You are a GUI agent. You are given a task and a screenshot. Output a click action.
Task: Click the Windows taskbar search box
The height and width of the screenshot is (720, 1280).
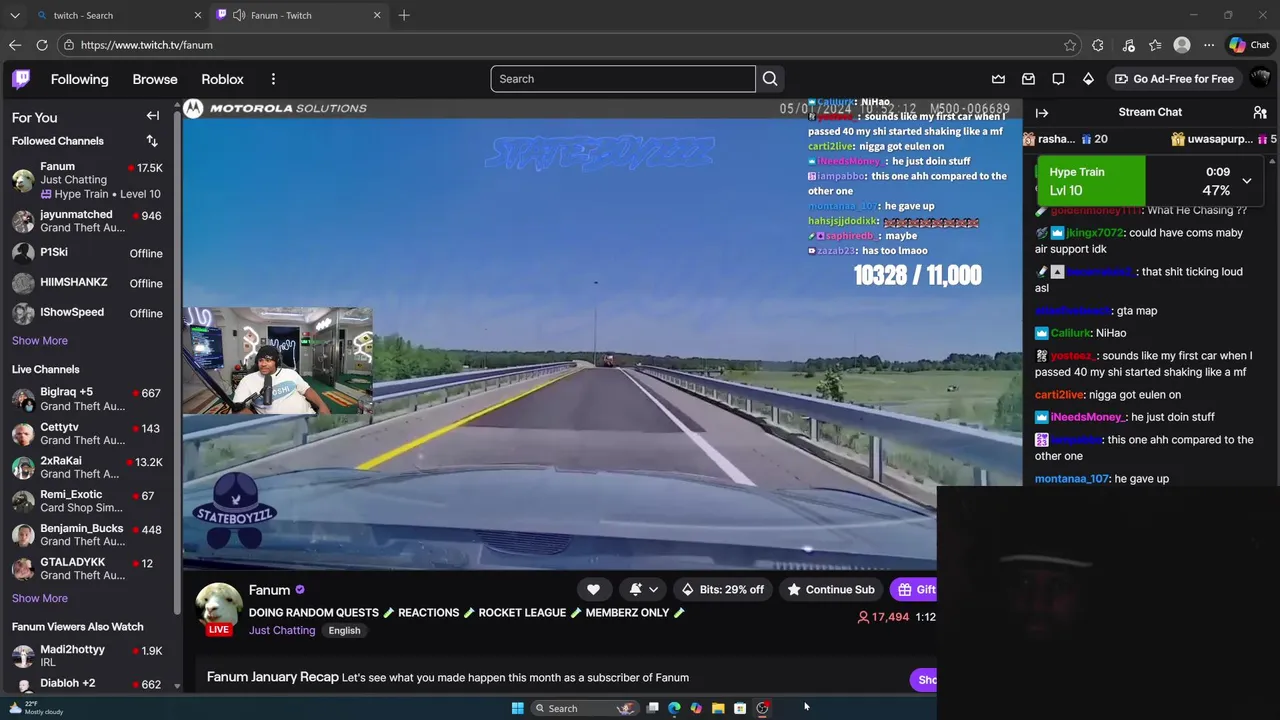click(x=583, y=708)
